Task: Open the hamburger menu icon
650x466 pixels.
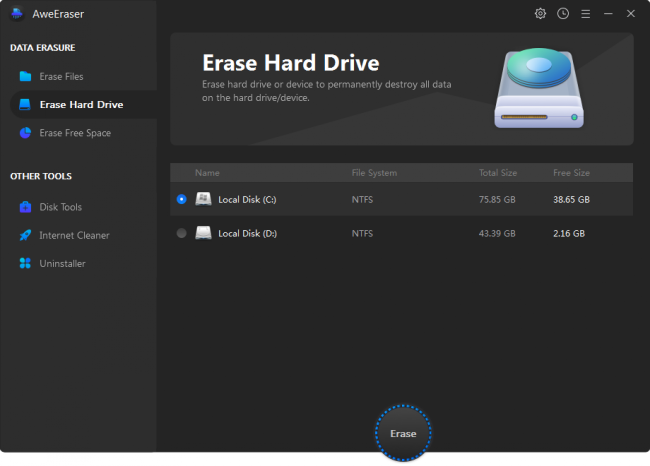Action: [x=585, y=14]
